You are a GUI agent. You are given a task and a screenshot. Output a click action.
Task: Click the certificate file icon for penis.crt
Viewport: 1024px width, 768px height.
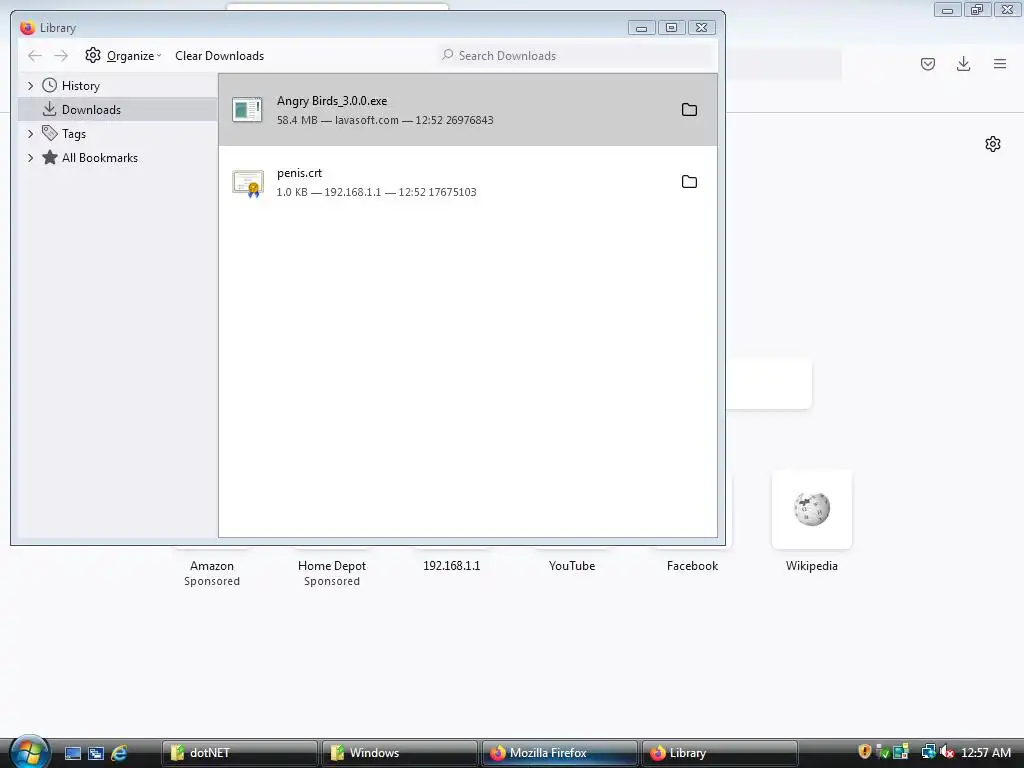(248, 183)
